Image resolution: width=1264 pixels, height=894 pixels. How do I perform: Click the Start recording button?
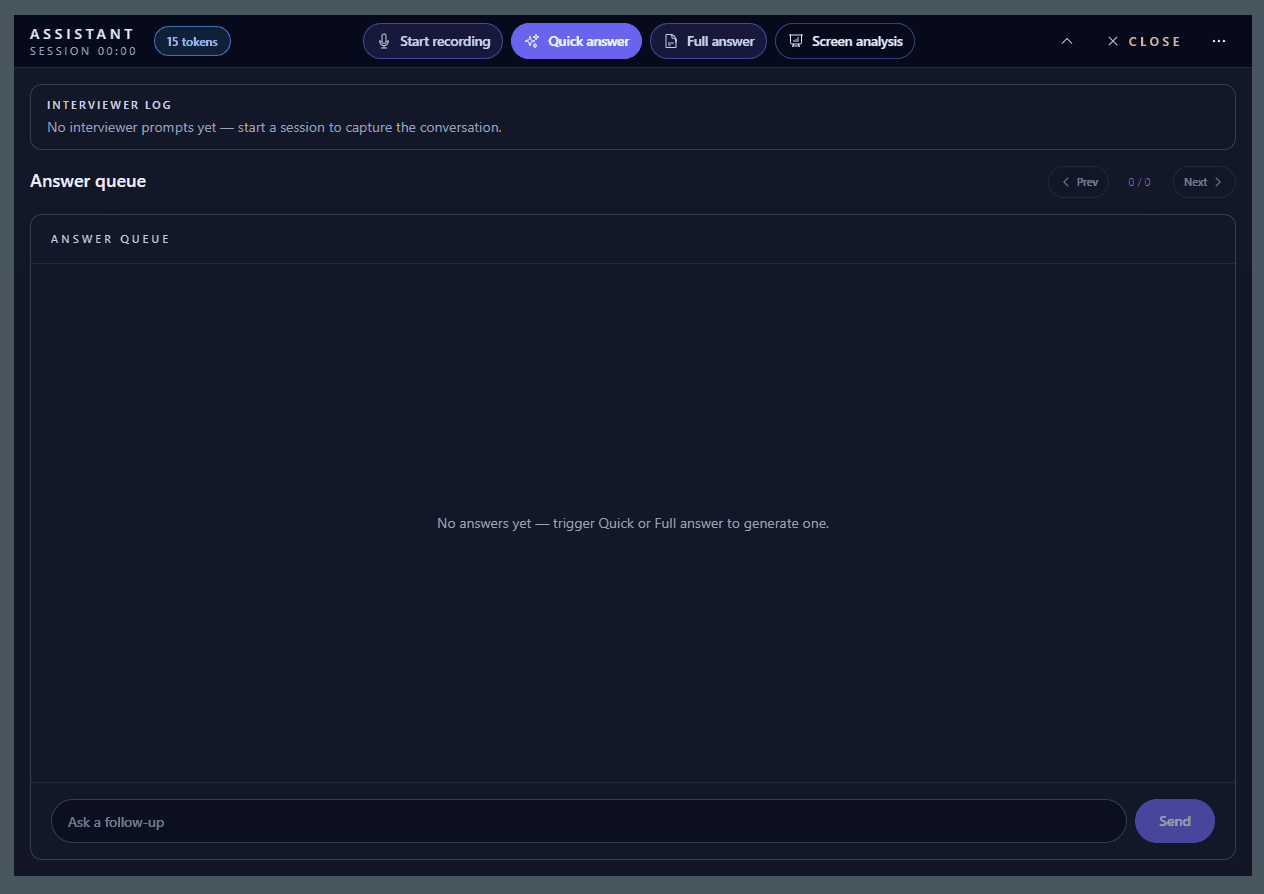pos(433,41)
